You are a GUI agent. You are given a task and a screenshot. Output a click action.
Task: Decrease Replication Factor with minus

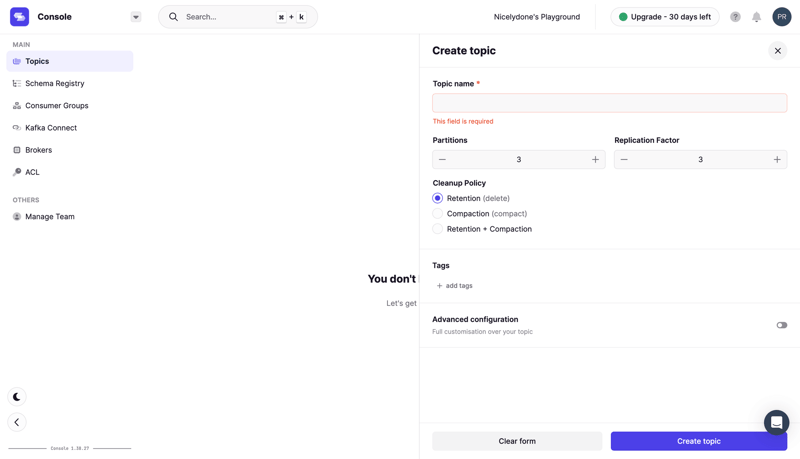pyautogui.click(x=624, y=160)
